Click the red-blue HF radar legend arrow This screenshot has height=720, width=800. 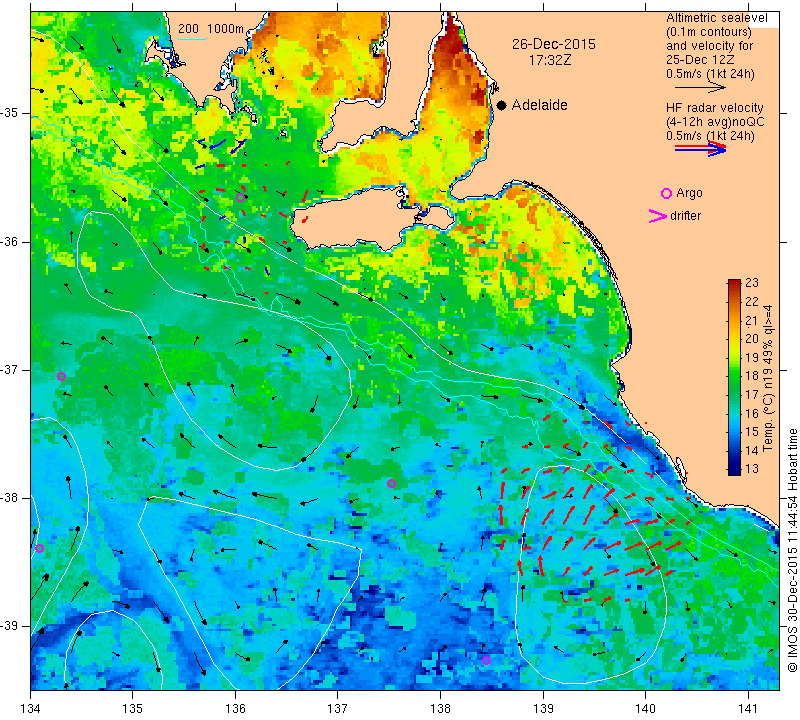(700, 149)
